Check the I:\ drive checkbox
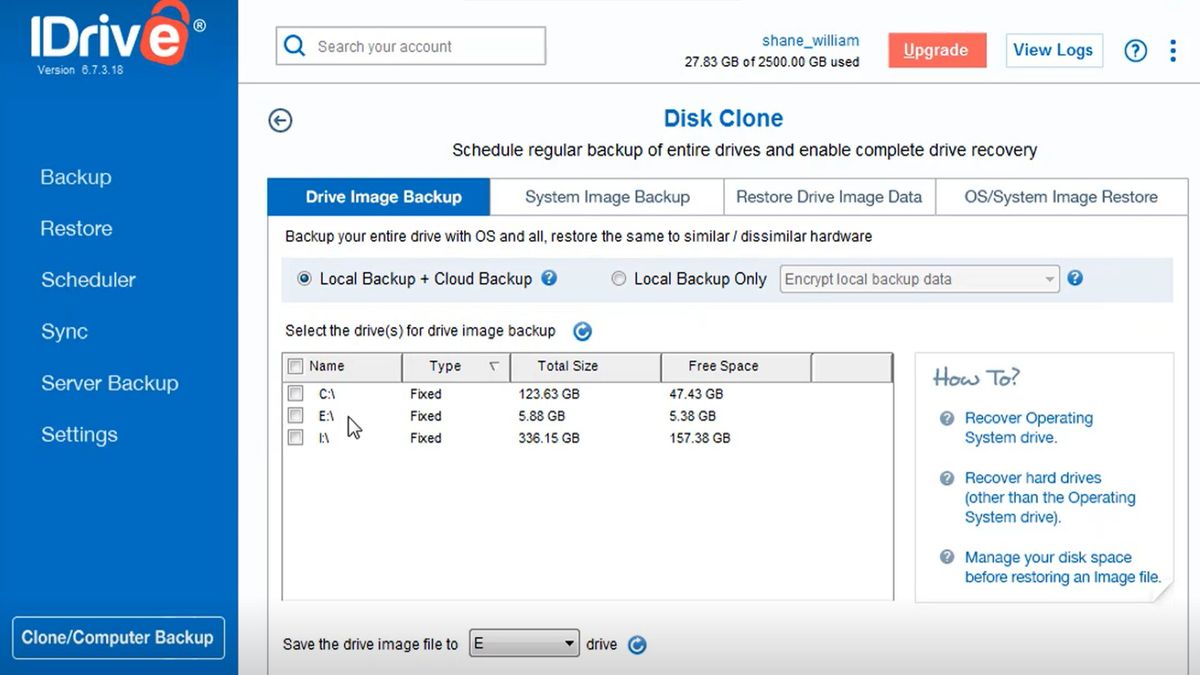1200x675 pixels. pos(295,437)
